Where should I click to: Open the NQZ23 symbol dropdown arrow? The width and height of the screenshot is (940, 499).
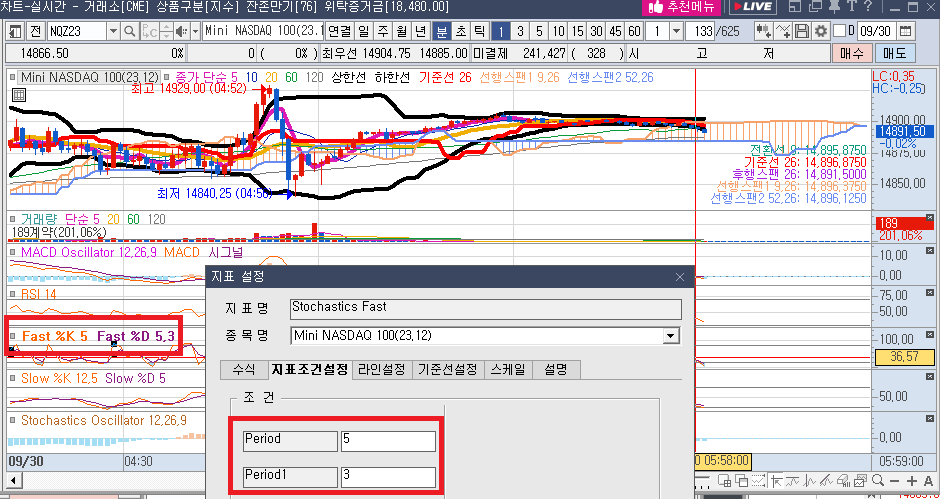(x=113, y=31)
